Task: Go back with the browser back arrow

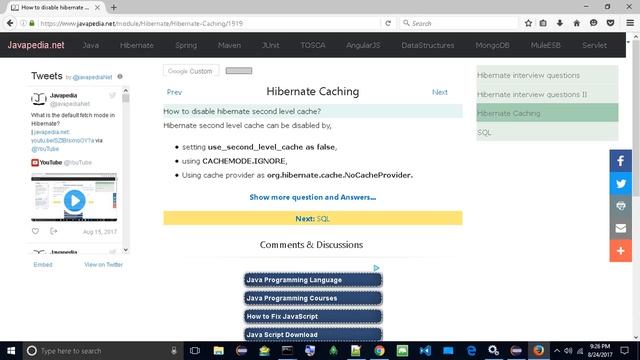Action: click(10, 23)
